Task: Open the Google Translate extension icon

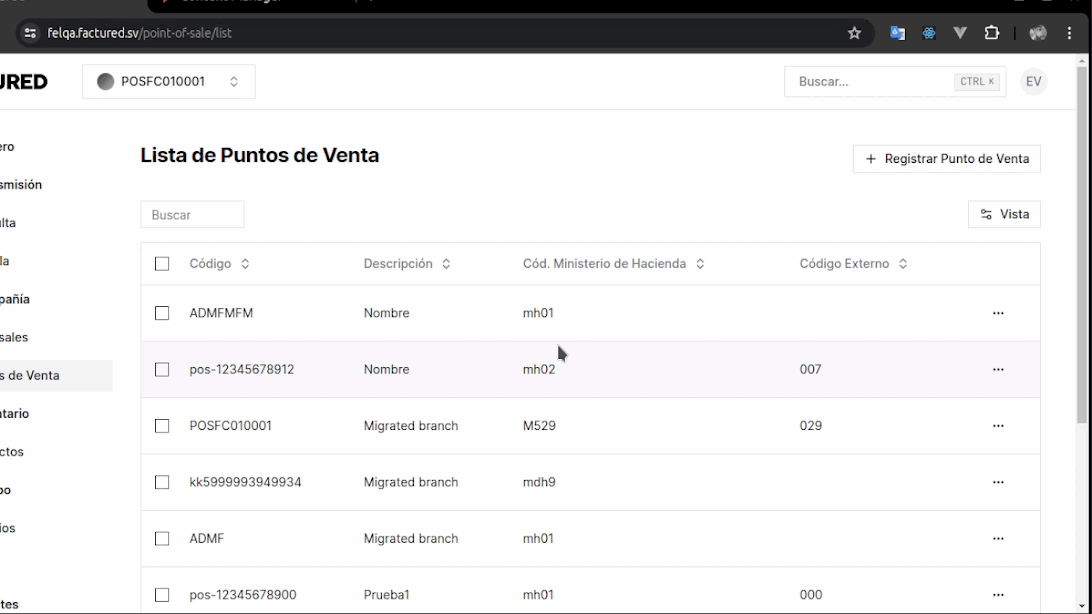Action: tap(897, 32)
